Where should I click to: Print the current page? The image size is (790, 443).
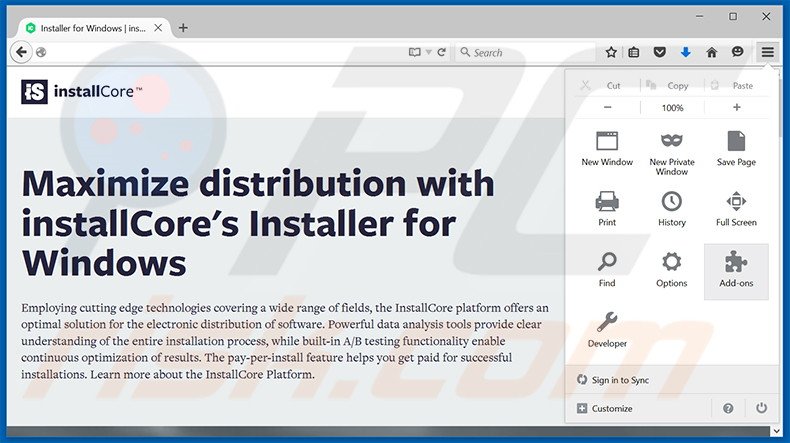[x=607, y=209]
